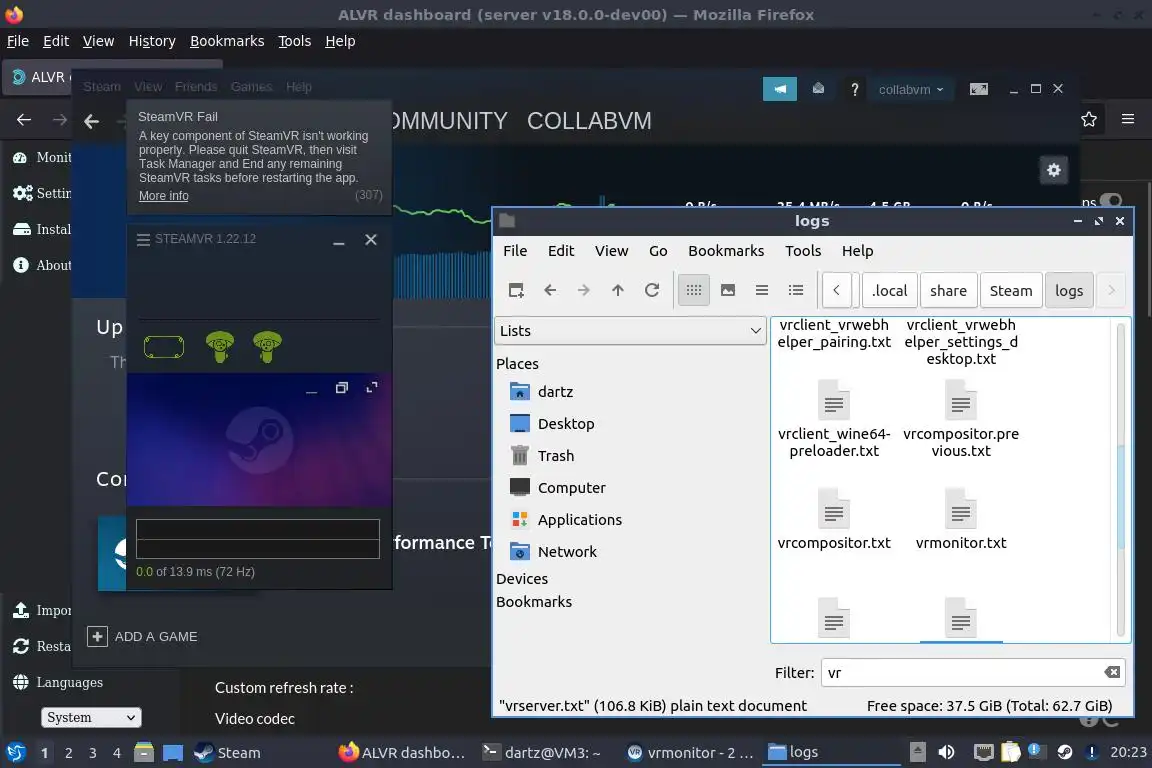Navigate to Steam path button
The image size is (1152, 768).
pyautogui.click(x=1011, y=290)
